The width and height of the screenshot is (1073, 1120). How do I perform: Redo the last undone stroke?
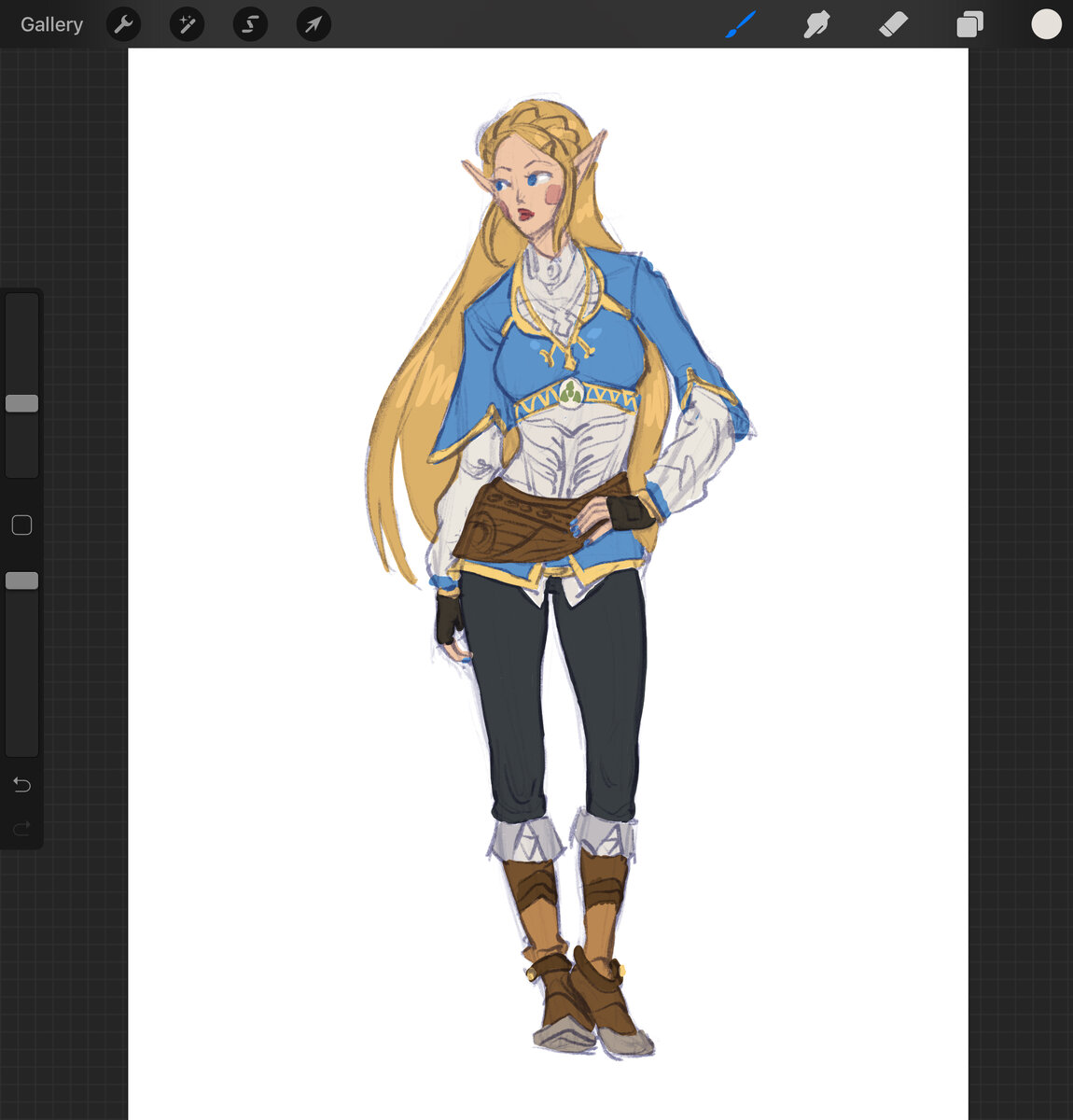click(22, 828)
